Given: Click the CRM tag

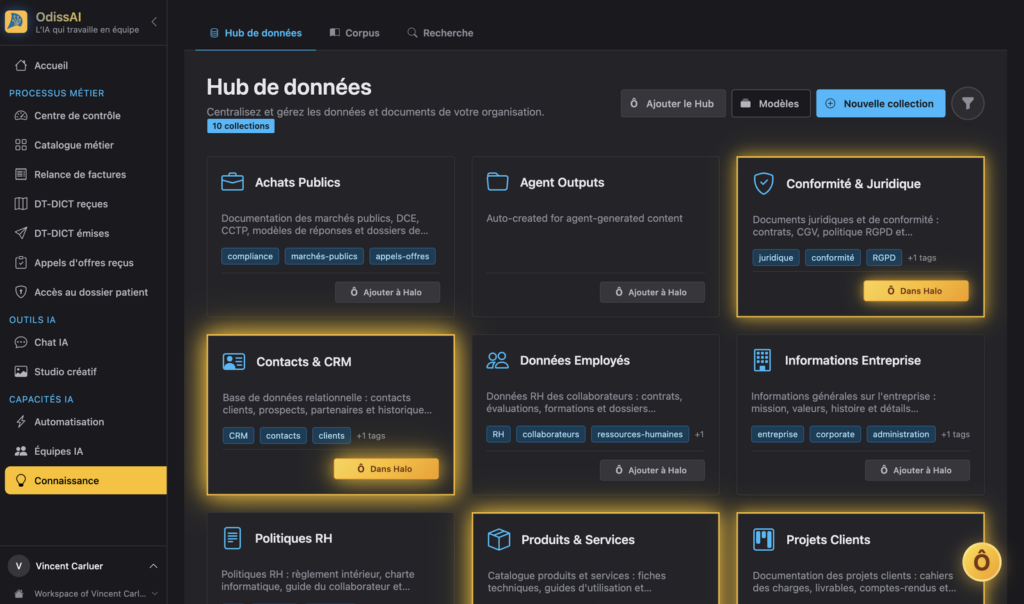Looking at the screenshot, I should coord(238,436).
